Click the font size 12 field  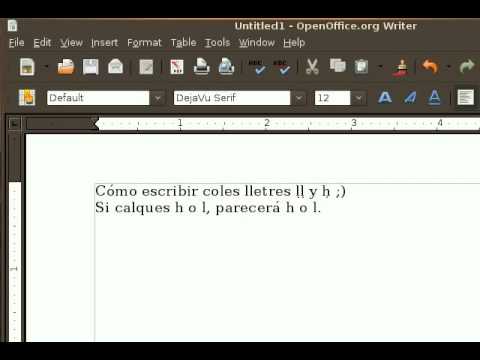pyautogui.click(x=332, y=98)
